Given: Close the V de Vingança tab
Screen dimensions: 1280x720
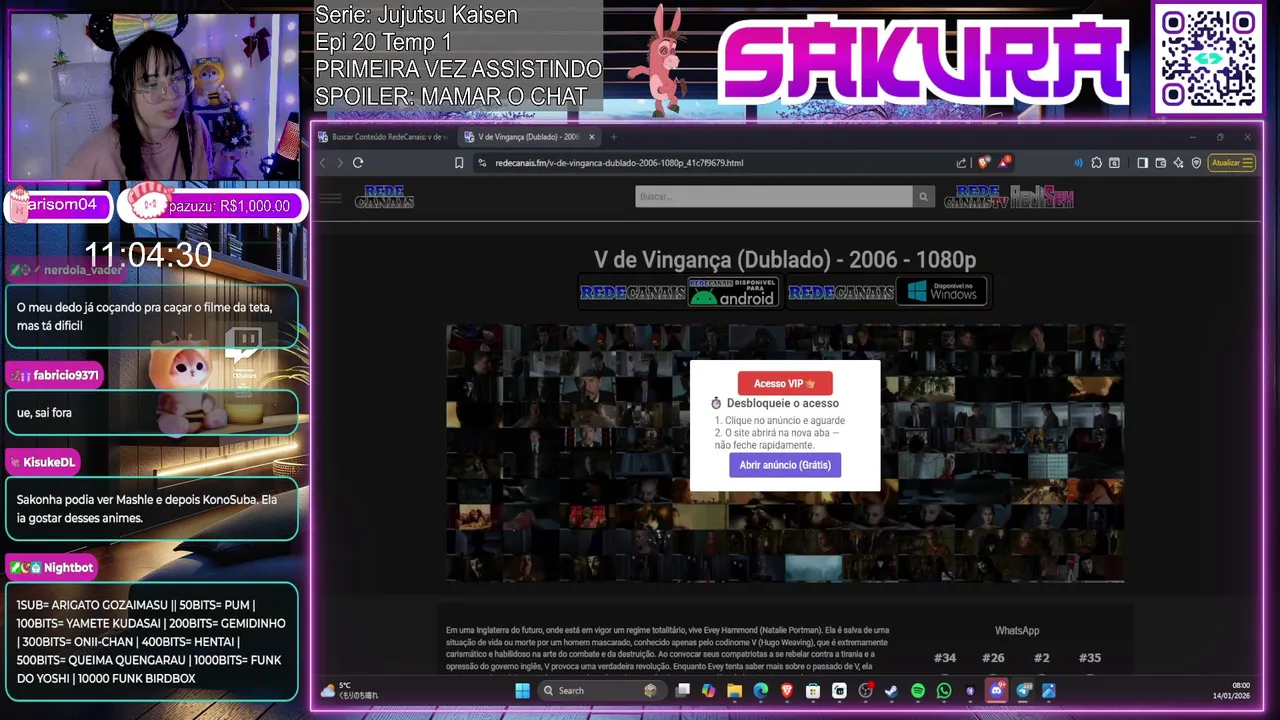Looking at the screenshot, I should click(592, 137).
